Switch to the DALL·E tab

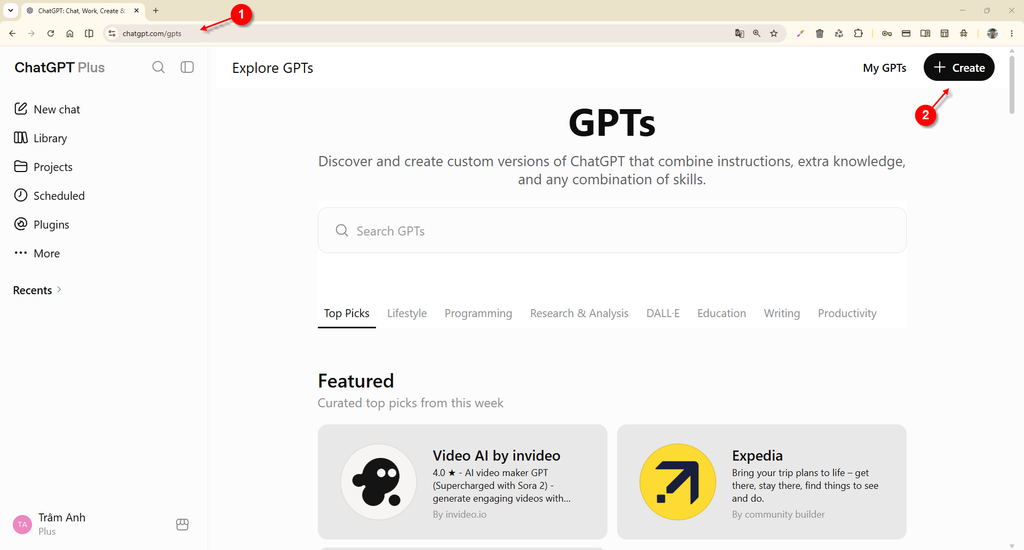pos(663,314)
